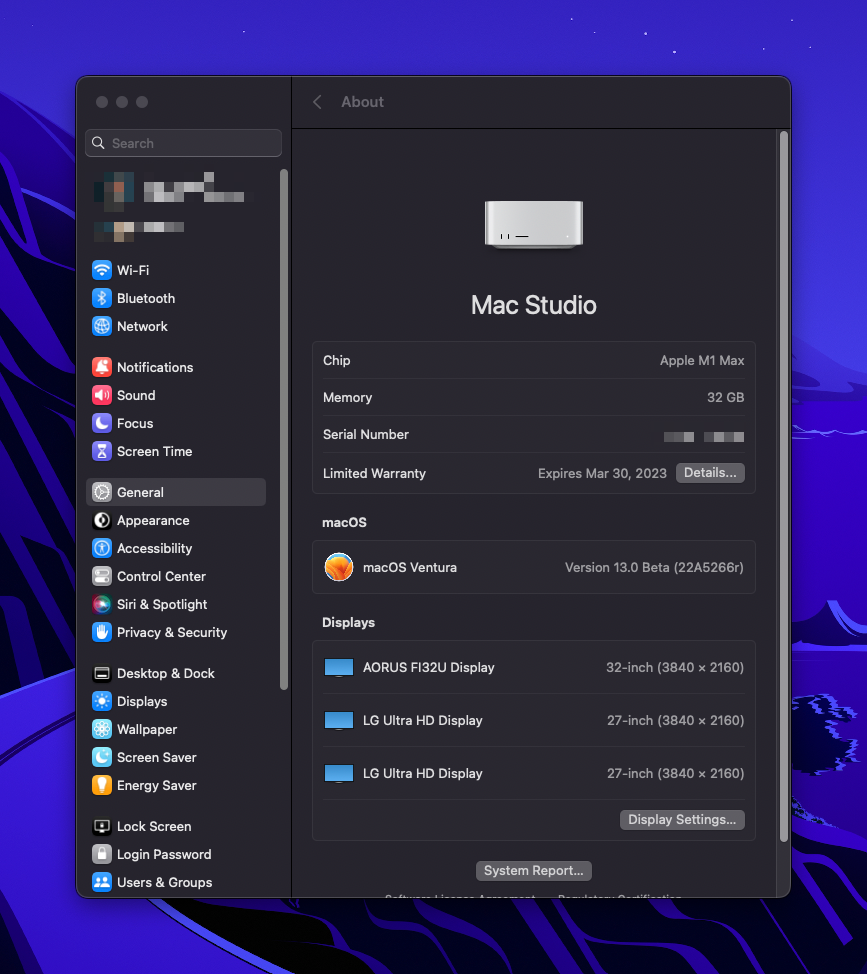Click the General gear icon
867x974 pixels.
click(x=102, y=492)
